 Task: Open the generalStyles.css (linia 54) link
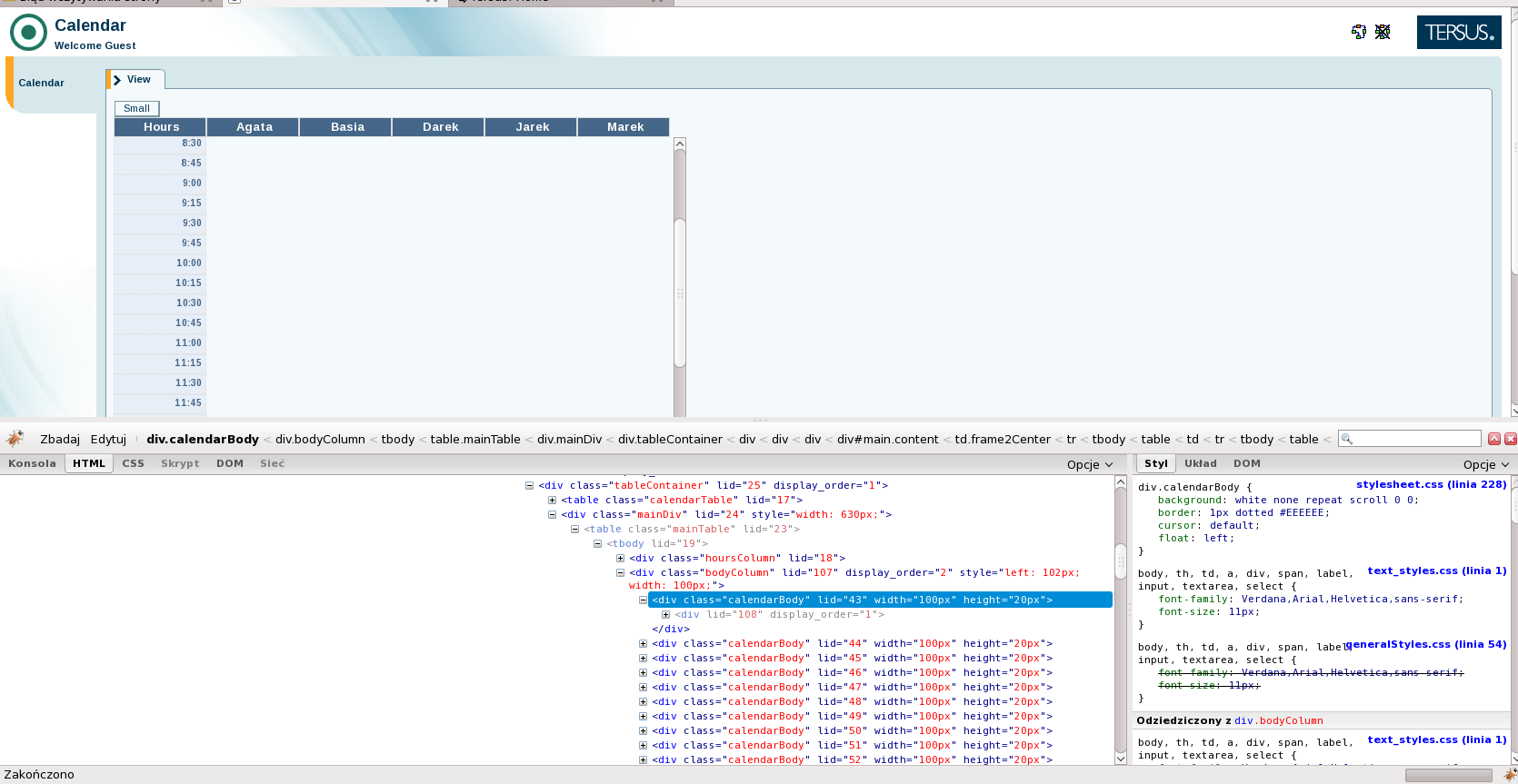point(1425,644)
